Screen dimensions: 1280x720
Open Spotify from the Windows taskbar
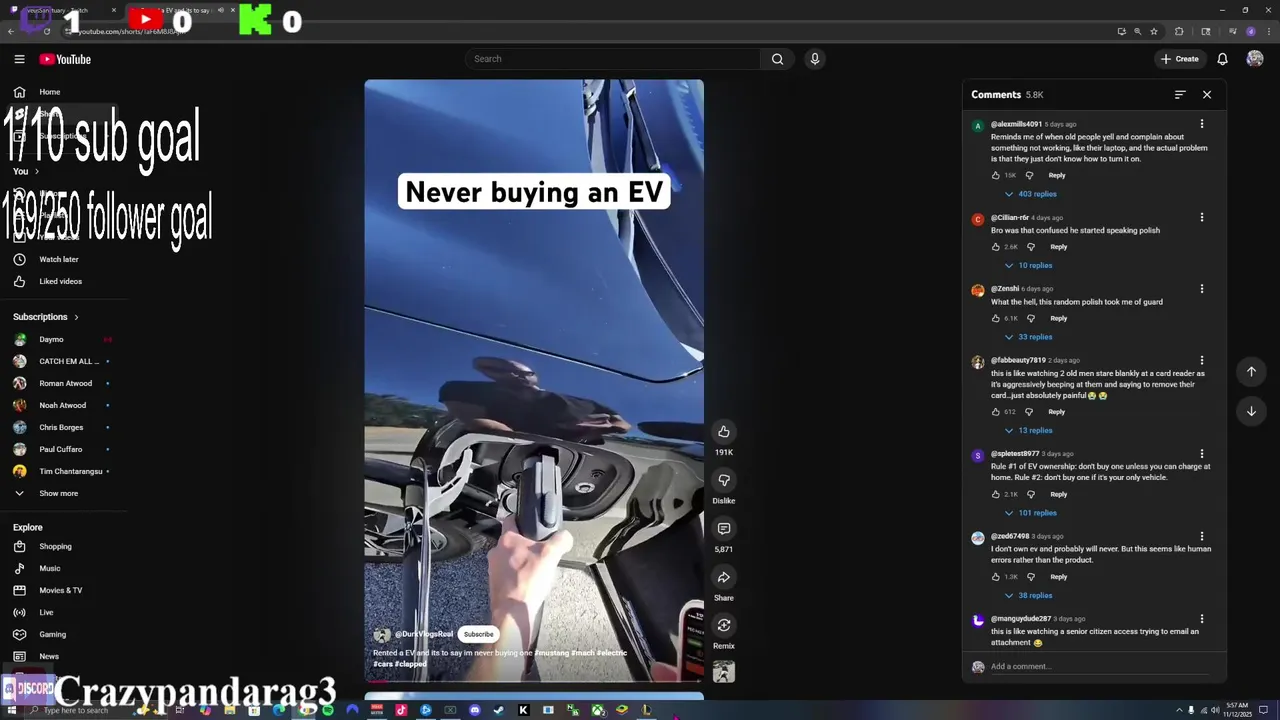pos(327,710)
